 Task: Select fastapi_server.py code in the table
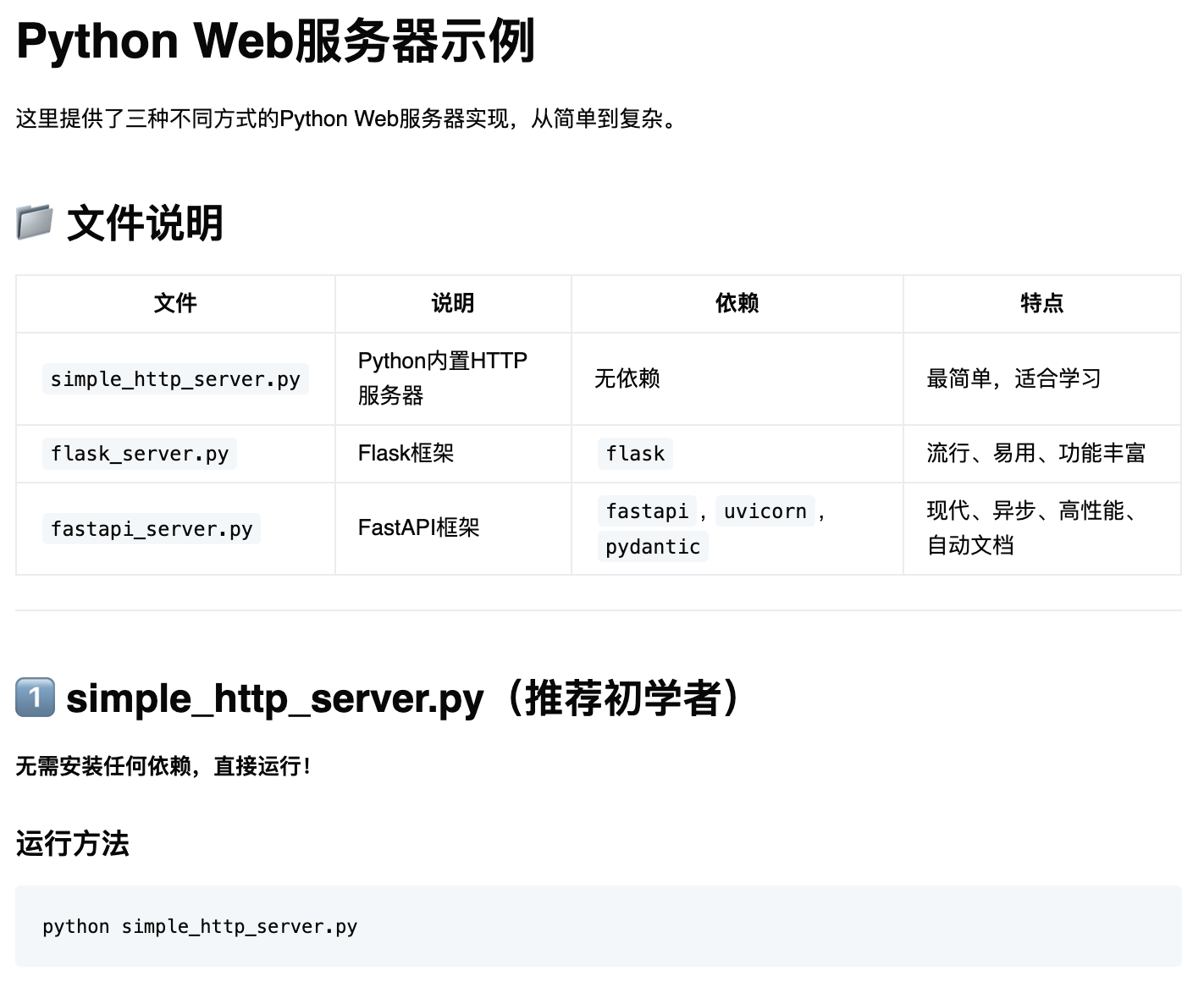pyautogui.click(x=152, y=529)
